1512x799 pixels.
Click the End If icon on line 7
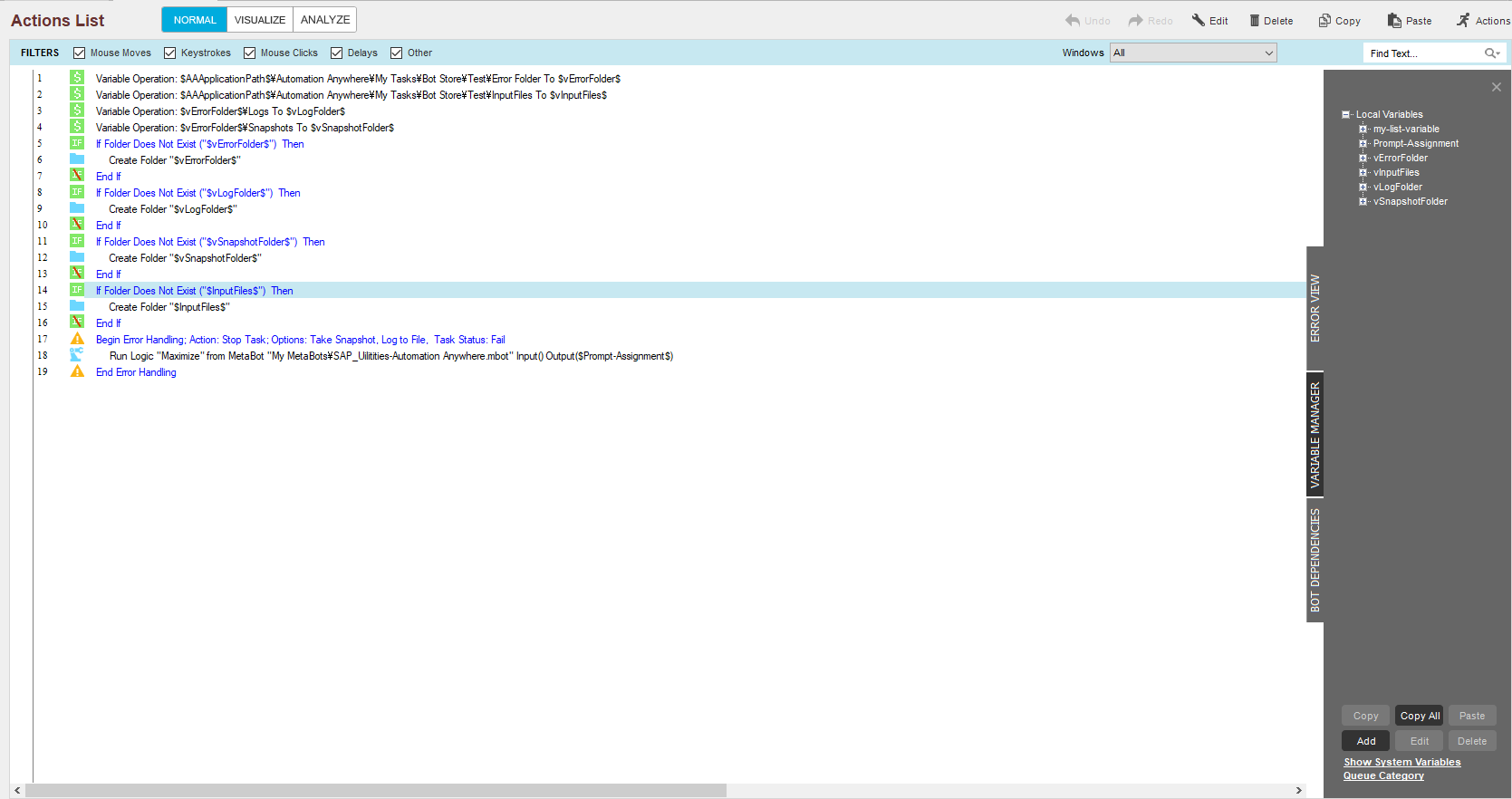tap(77, 176)
